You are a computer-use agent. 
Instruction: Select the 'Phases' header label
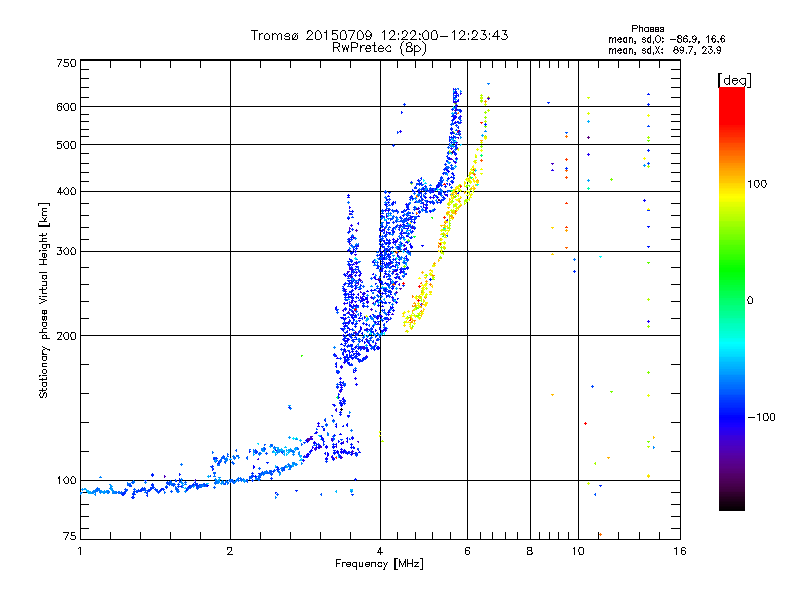click(x=647, y=29)
